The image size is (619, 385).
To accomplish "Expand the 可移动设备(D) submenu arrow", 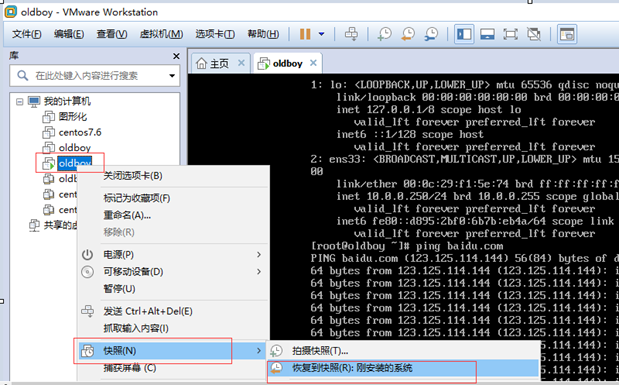I will click(259, 272).
